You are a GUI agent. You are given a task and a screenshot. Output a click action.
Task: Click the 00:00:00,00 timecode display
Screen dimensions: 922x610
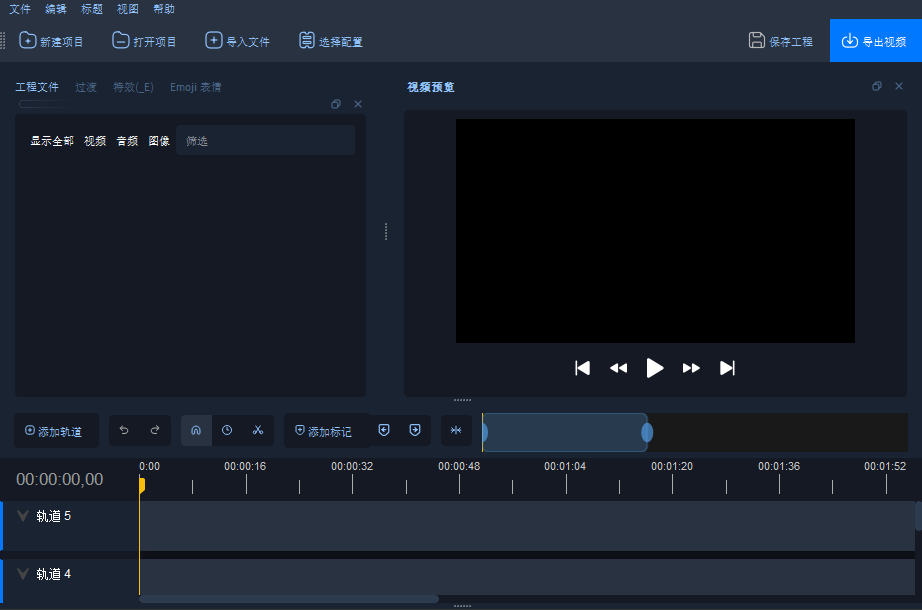pyautogui.click(x=59, y=479)
